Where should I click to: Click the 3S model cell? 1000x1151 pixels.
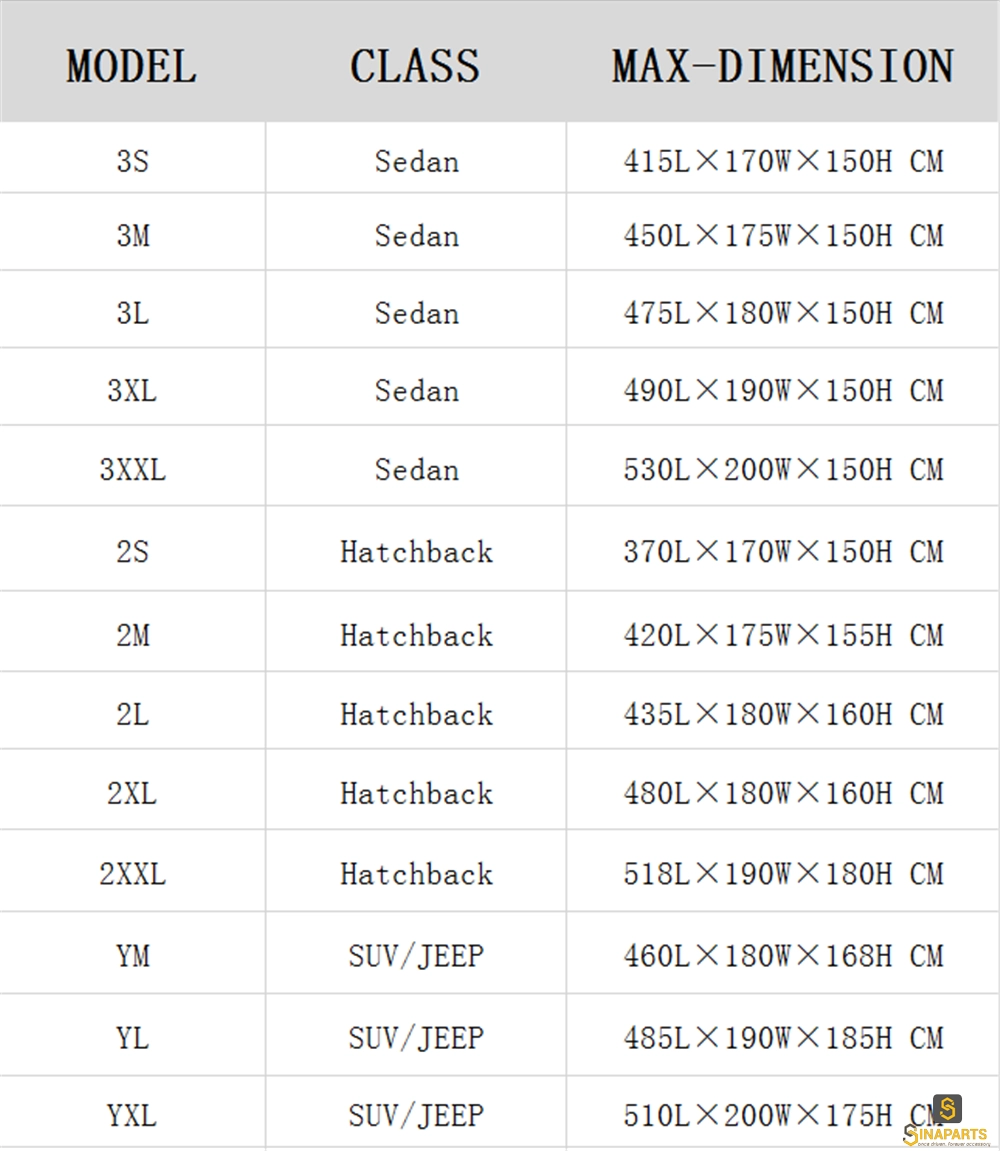133,161
